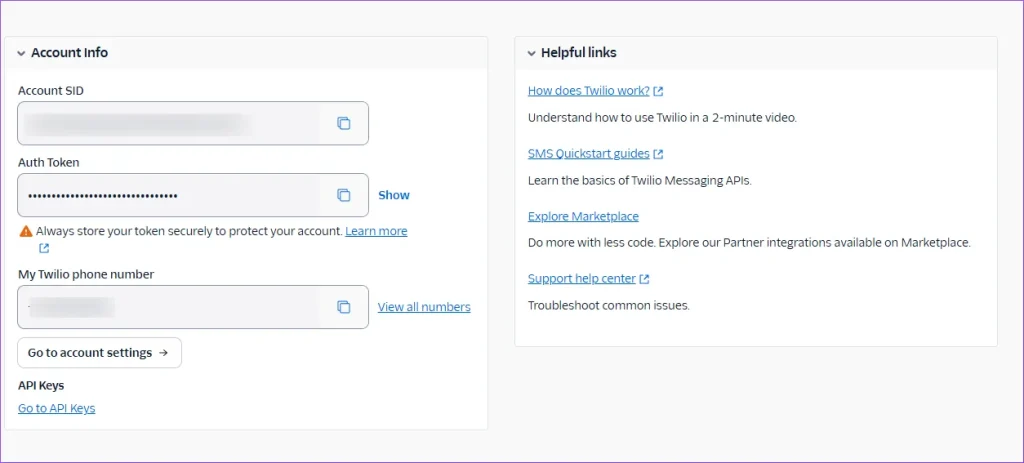Copy the Auth Token value
Screen dimensions: 1024x463
pos(344,195)
